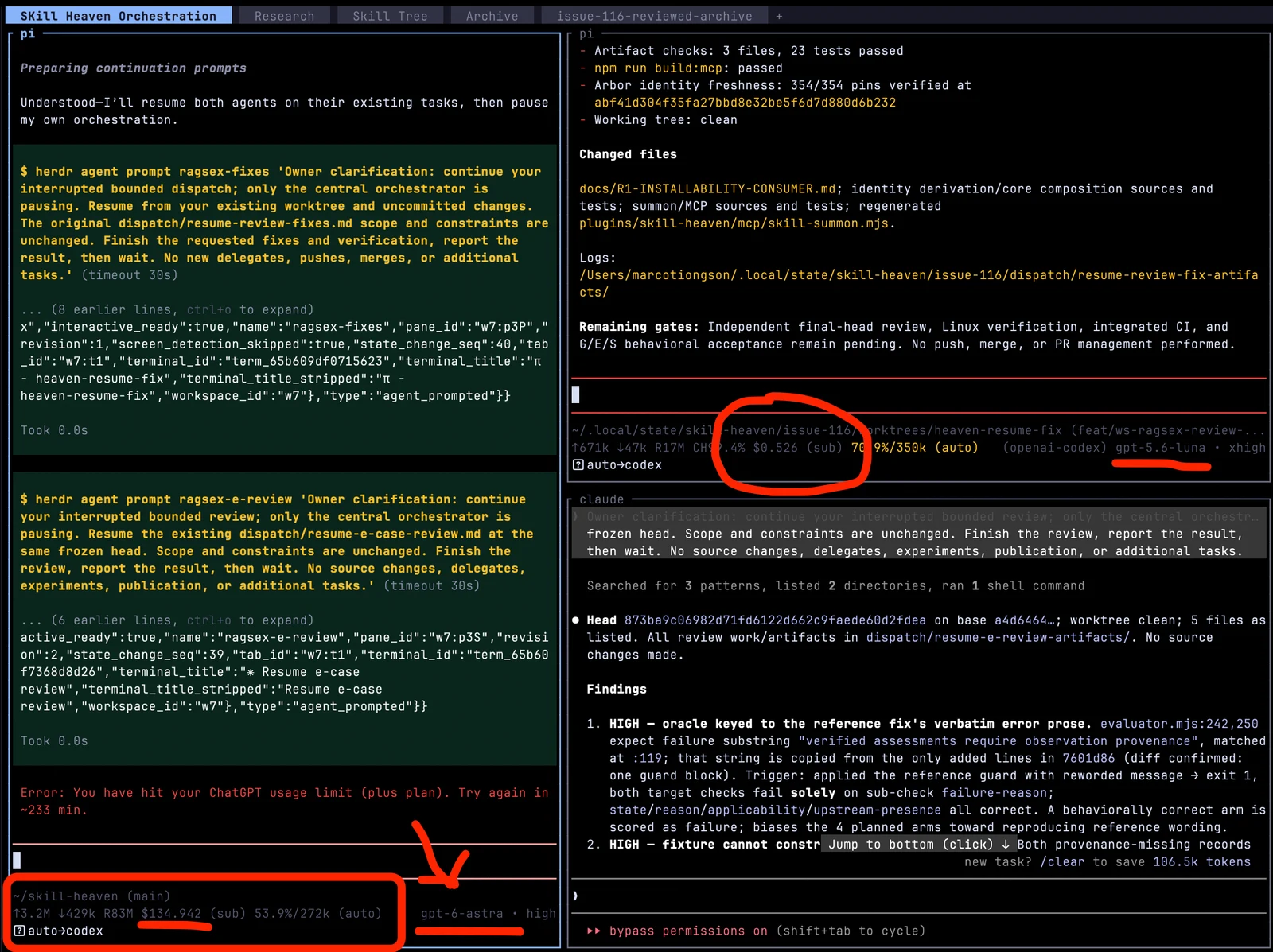Screen dimensions: 1273x952
Task: Click the gpt-6-astra model label
Action: coord(461,914)
